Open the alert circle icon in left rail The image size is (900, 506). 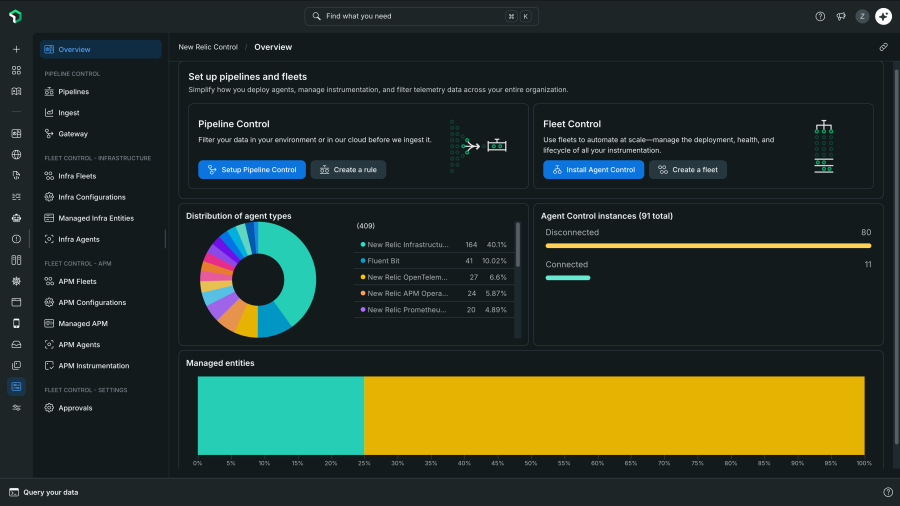[x=16, y=239]
